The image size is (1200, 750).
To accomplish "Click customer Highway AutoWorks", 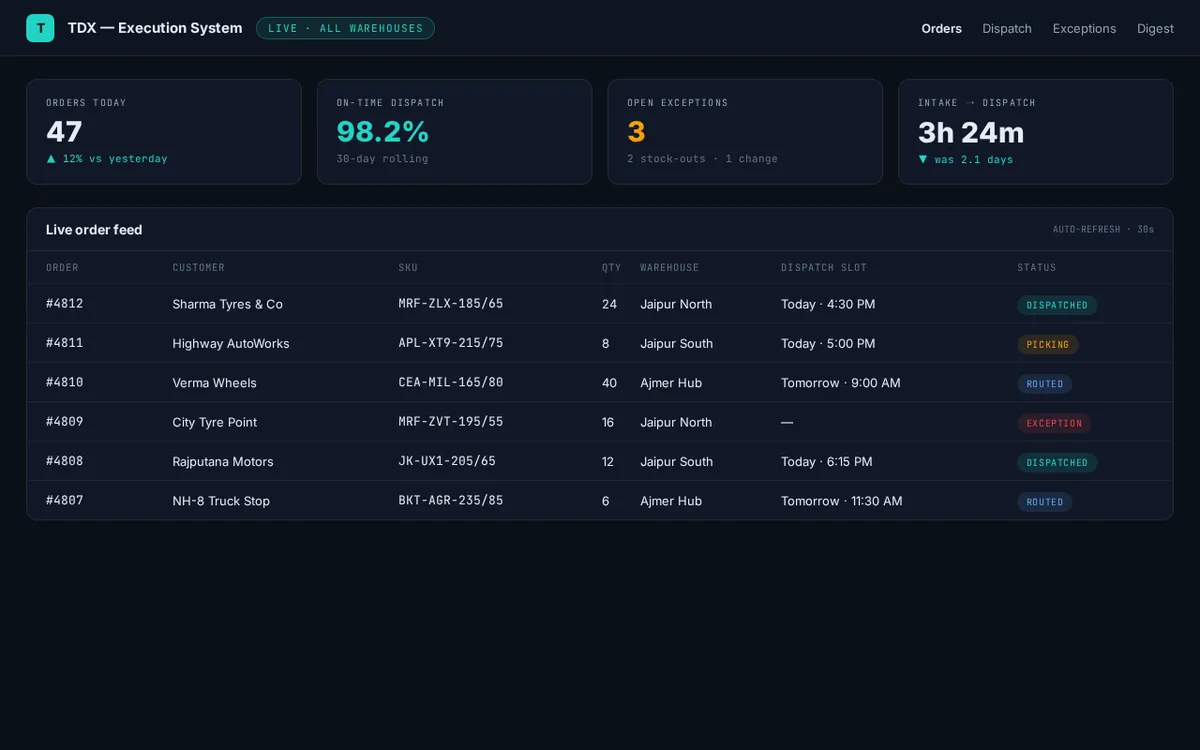I will tap(231, 344).
